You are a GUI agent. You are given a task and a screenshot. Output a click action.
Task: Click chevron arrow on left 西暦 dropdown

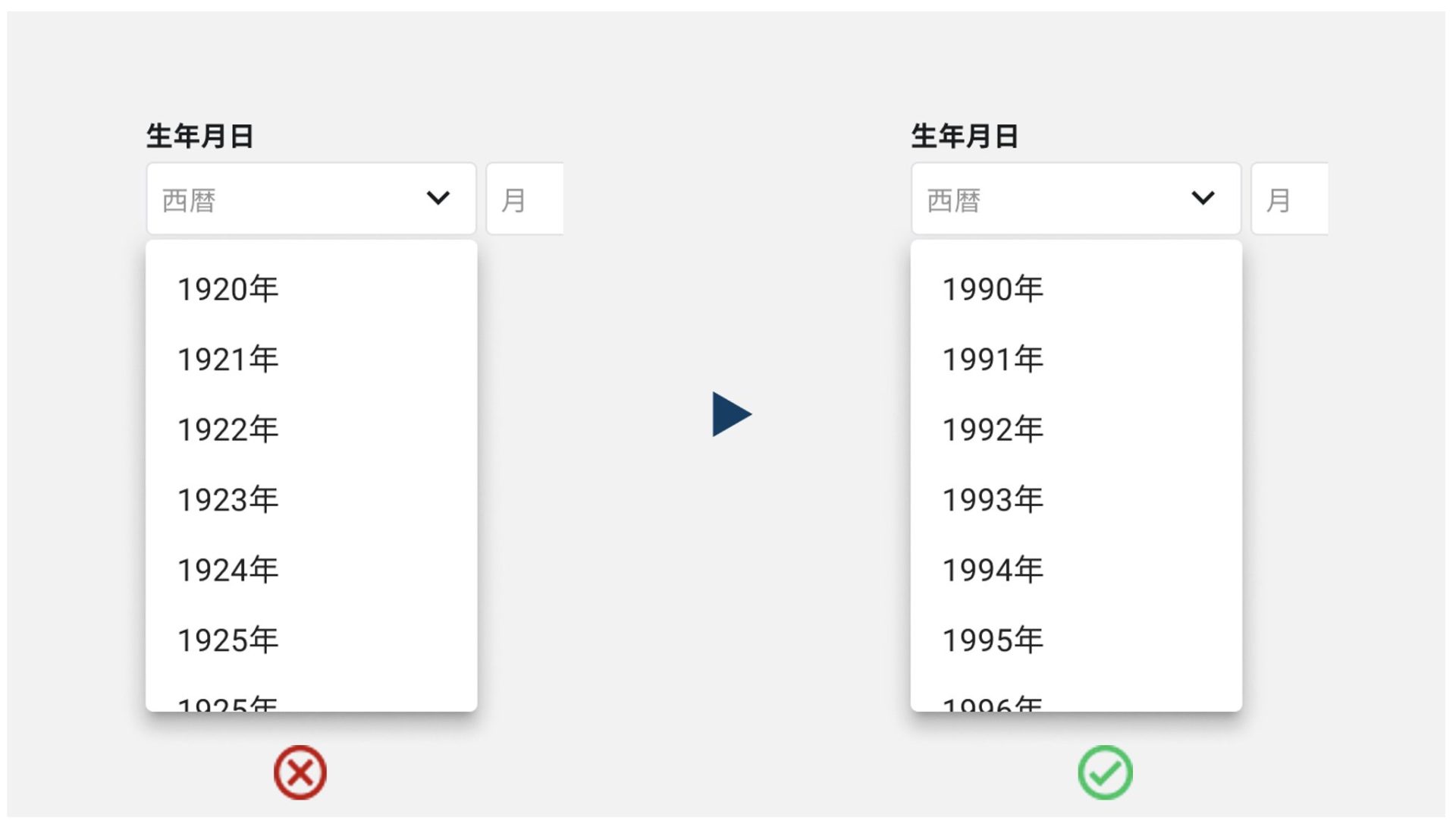[x=438, y=199]
